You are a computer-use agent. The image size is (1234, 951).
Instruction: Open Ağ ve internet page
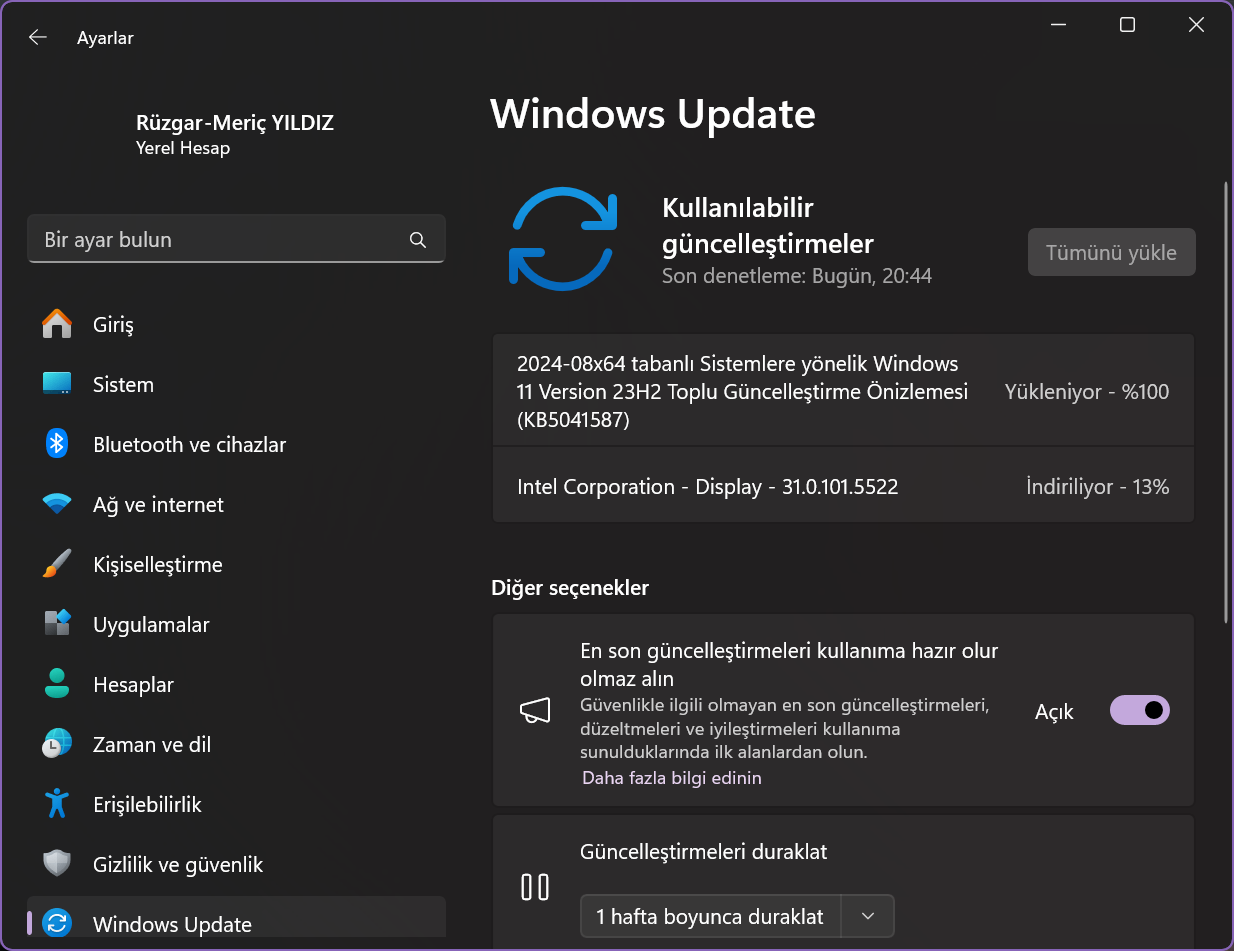[x=236, y=504]
